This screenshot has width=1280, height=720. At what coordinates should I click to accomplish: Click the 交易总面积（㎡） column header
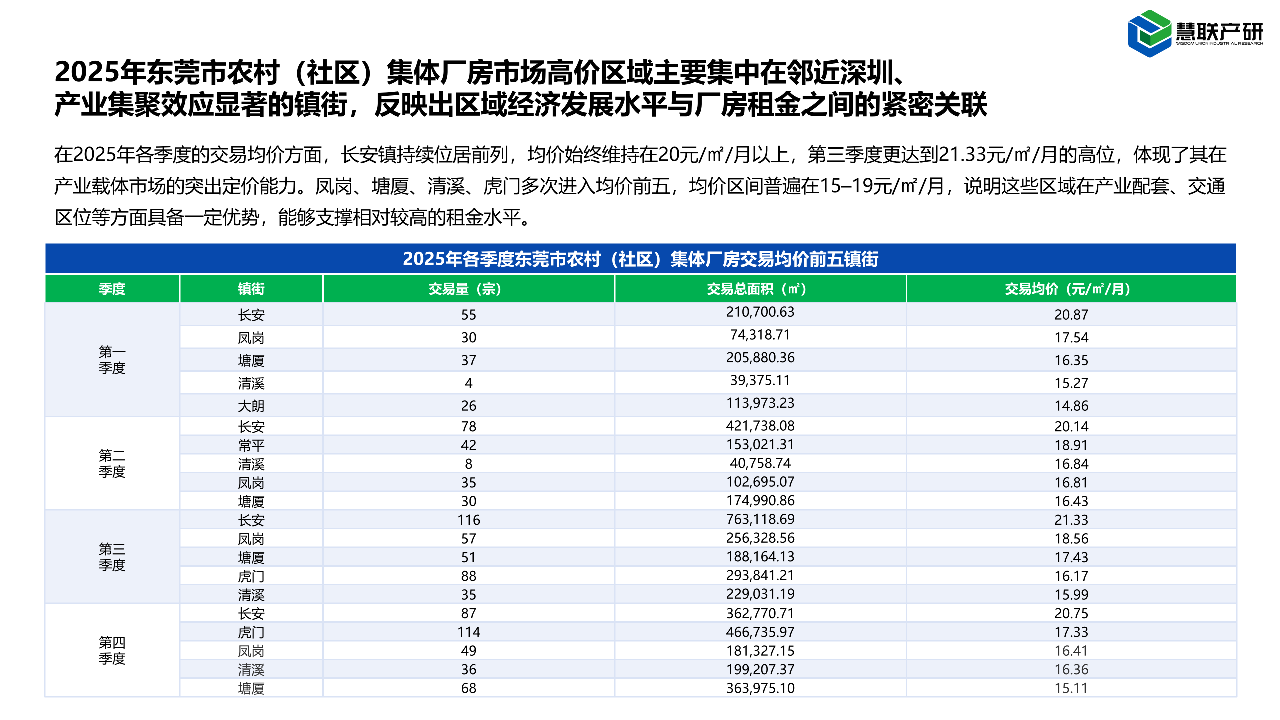(760, 289)
